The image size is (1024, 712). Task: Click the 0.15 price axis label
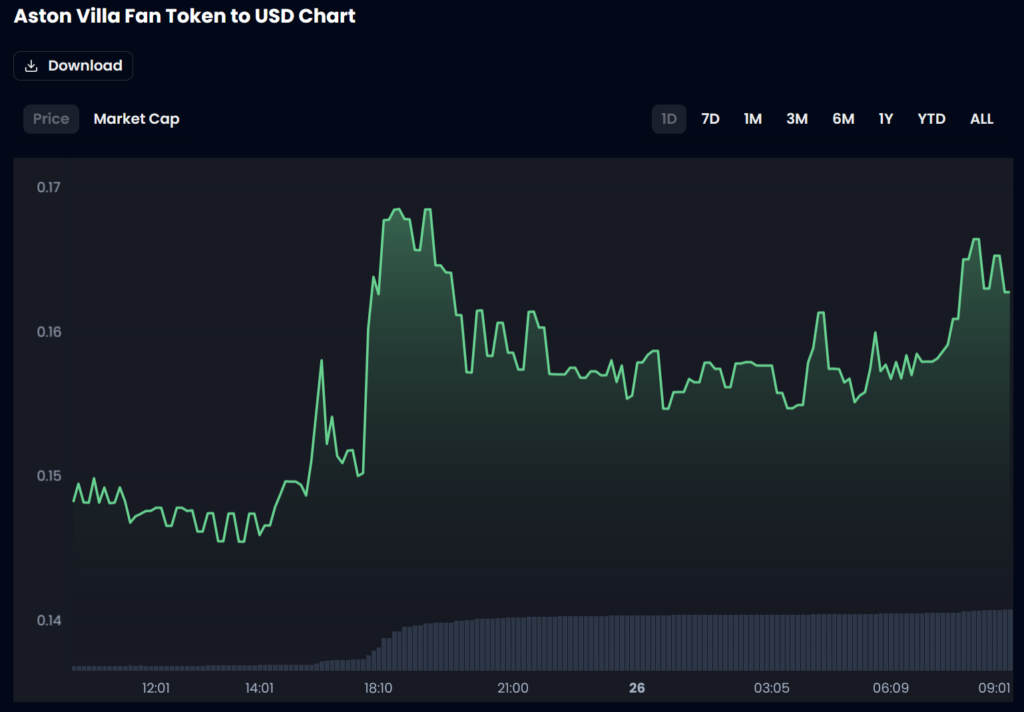[48, 476]
